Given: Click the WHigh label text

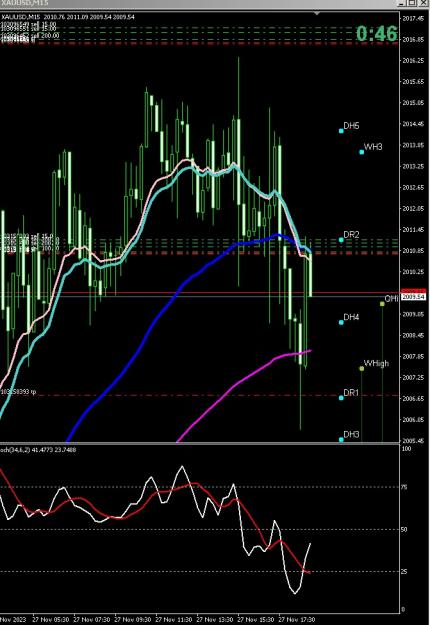Looking at the screenshot, I should coord(376,364).
